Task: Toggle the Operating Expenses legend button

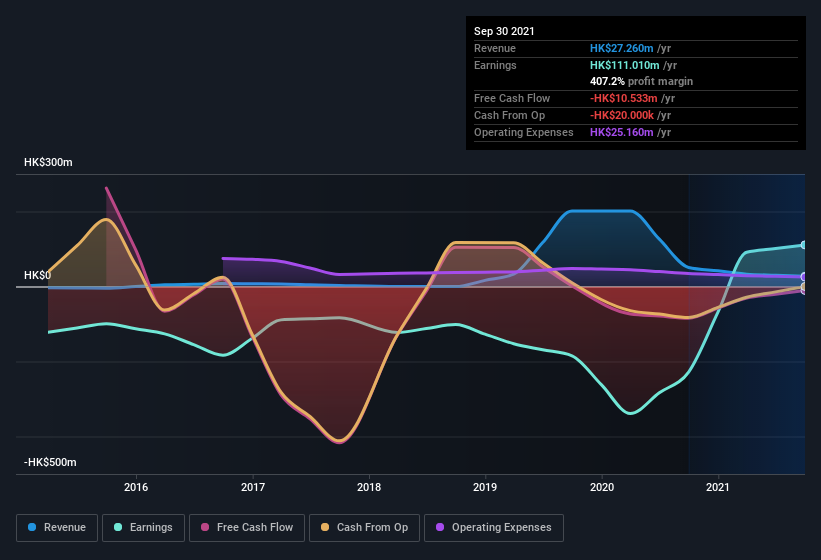Action: click(x=494, y=528)
